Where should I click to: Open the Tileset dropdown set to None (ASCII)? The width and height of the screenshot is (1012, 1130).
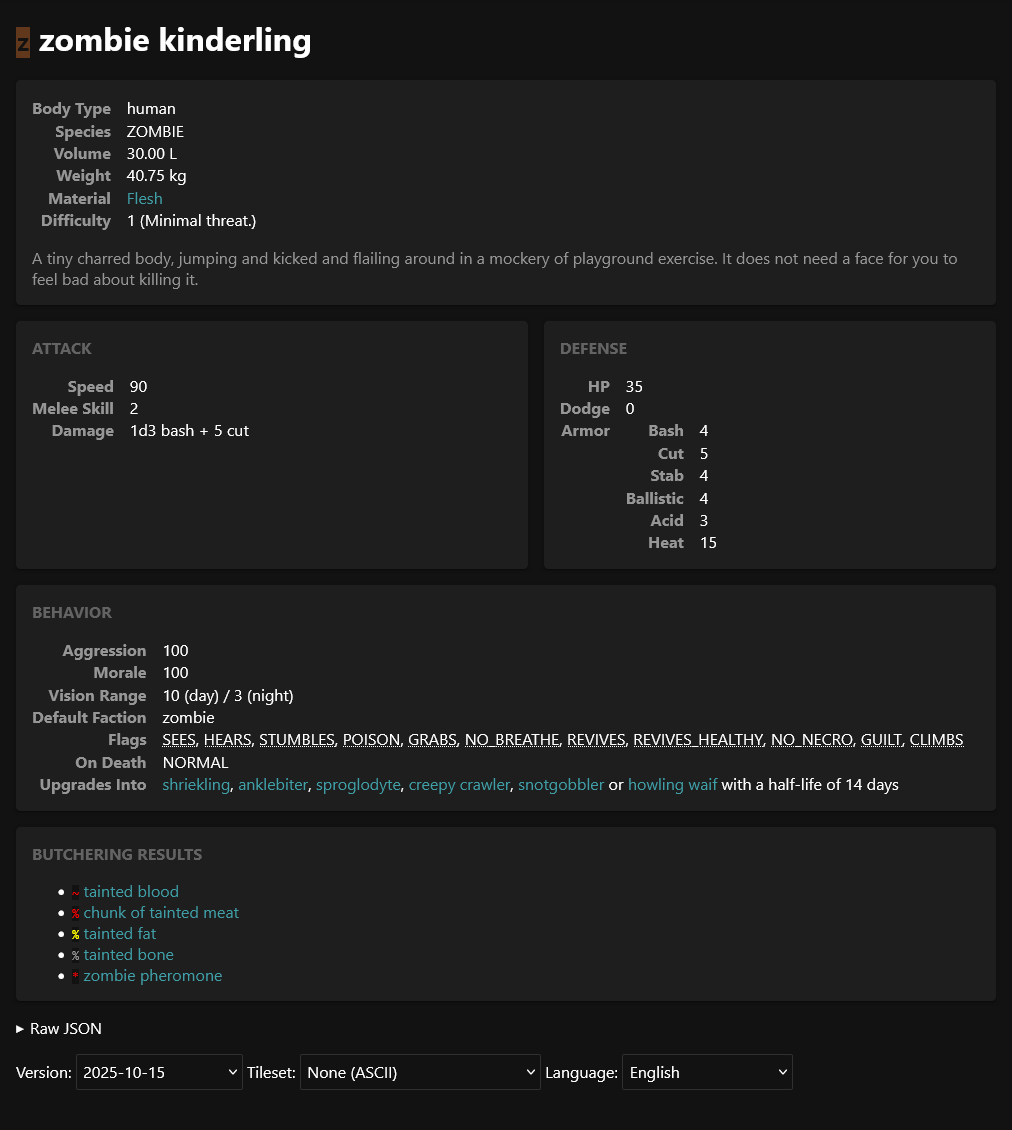(x=420, y=1072)
